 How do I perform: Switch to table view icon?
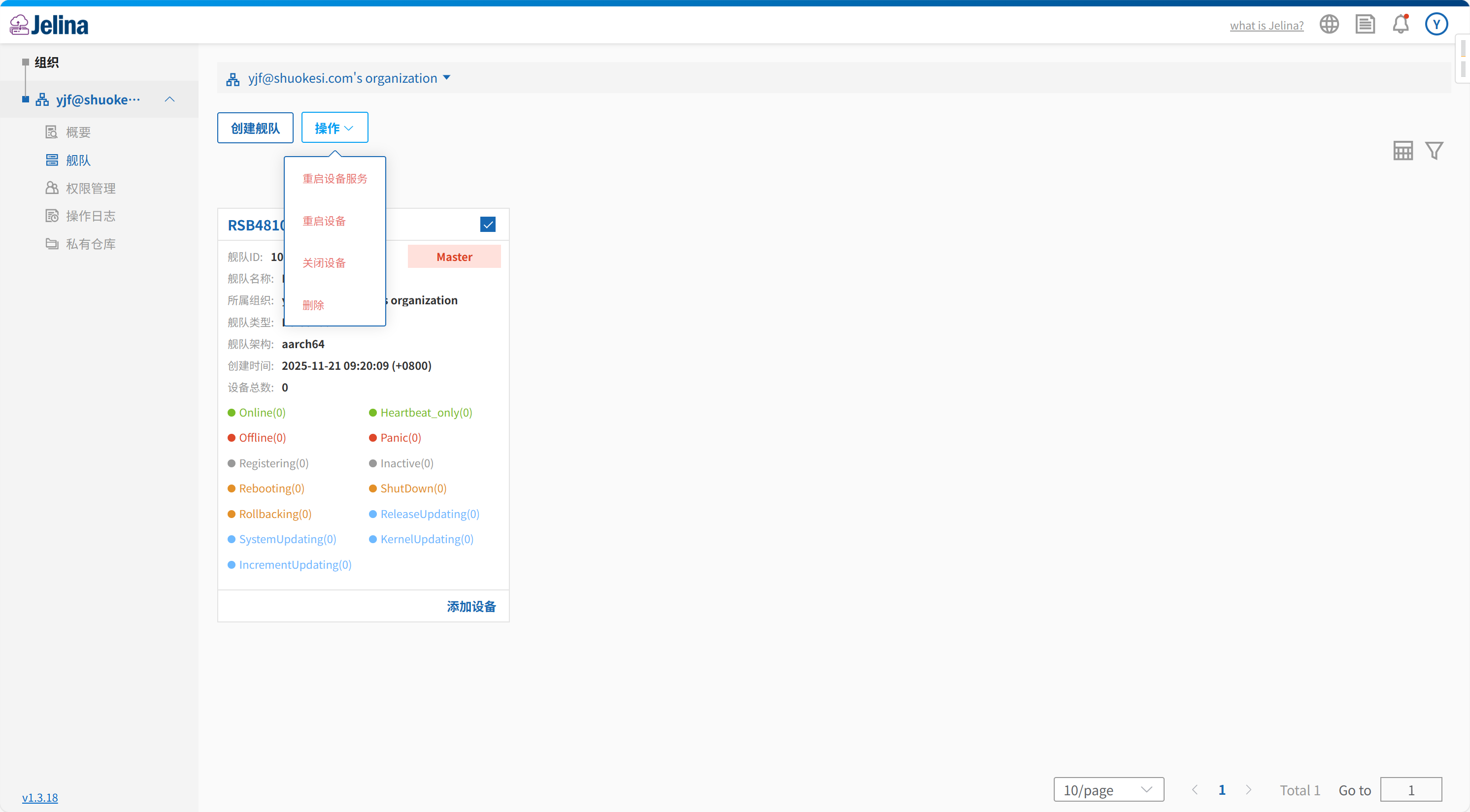1403,151
